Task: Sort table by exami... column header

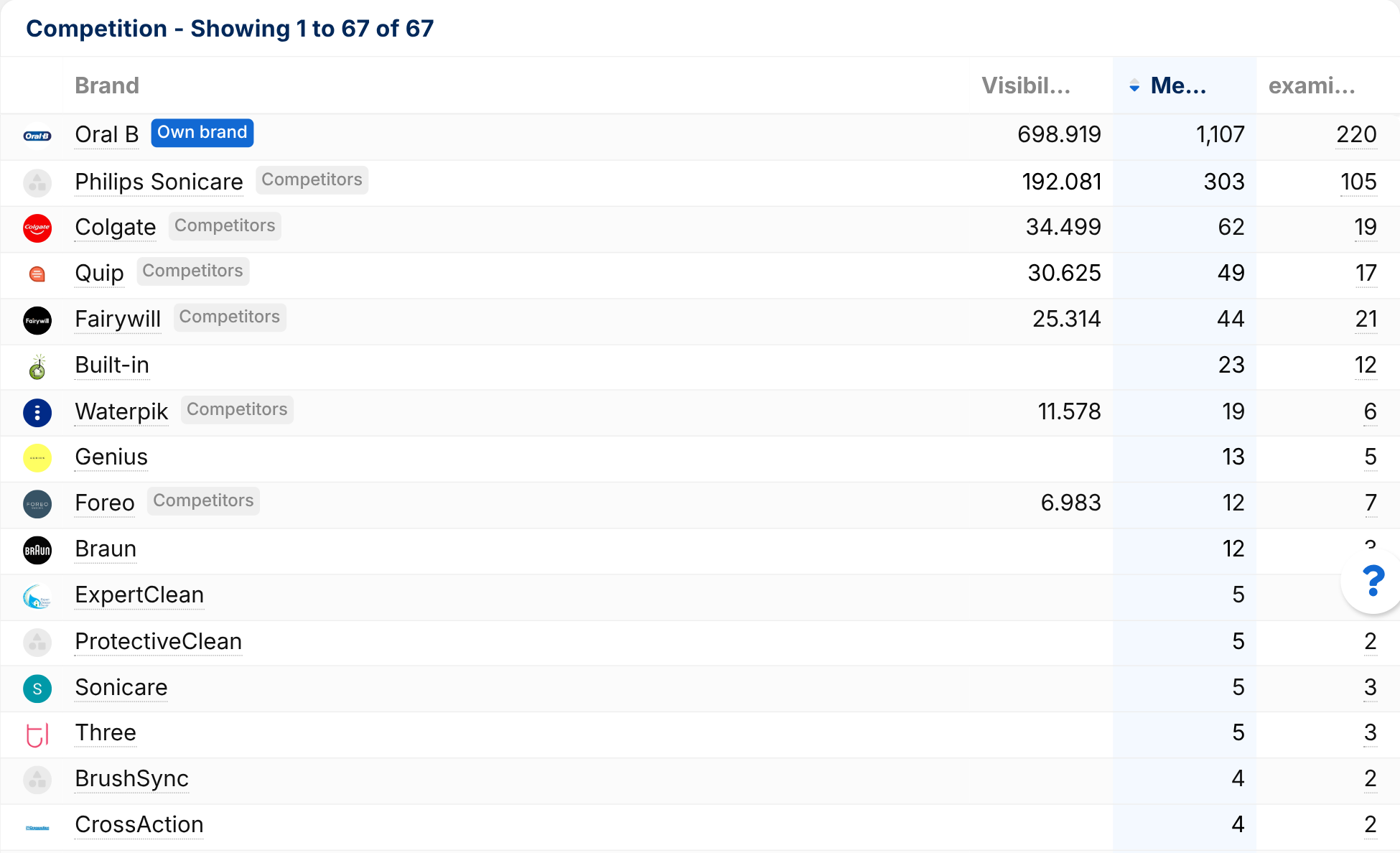Action: (1311, 85)
